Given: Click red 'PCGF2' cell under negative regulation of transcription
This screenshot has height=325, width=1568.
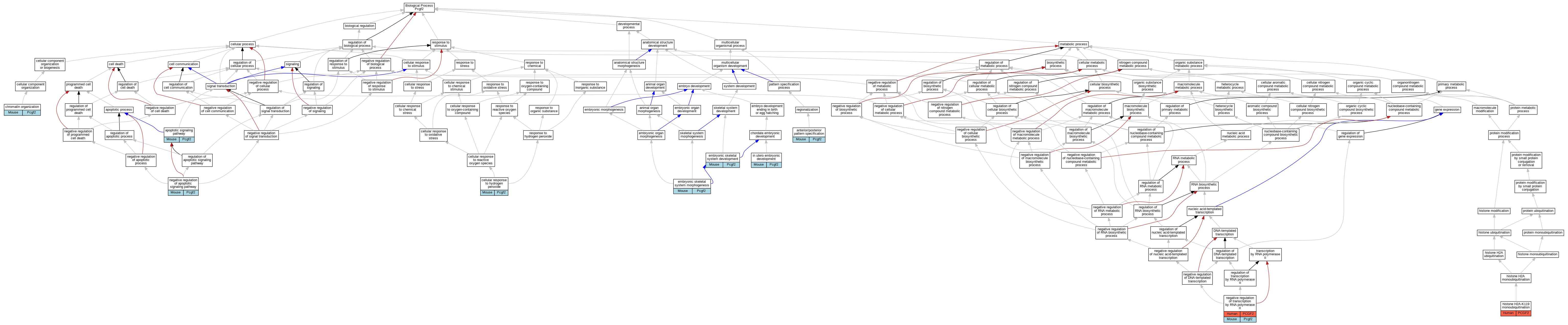Looking at the screenshot, I should (1248, 314).
